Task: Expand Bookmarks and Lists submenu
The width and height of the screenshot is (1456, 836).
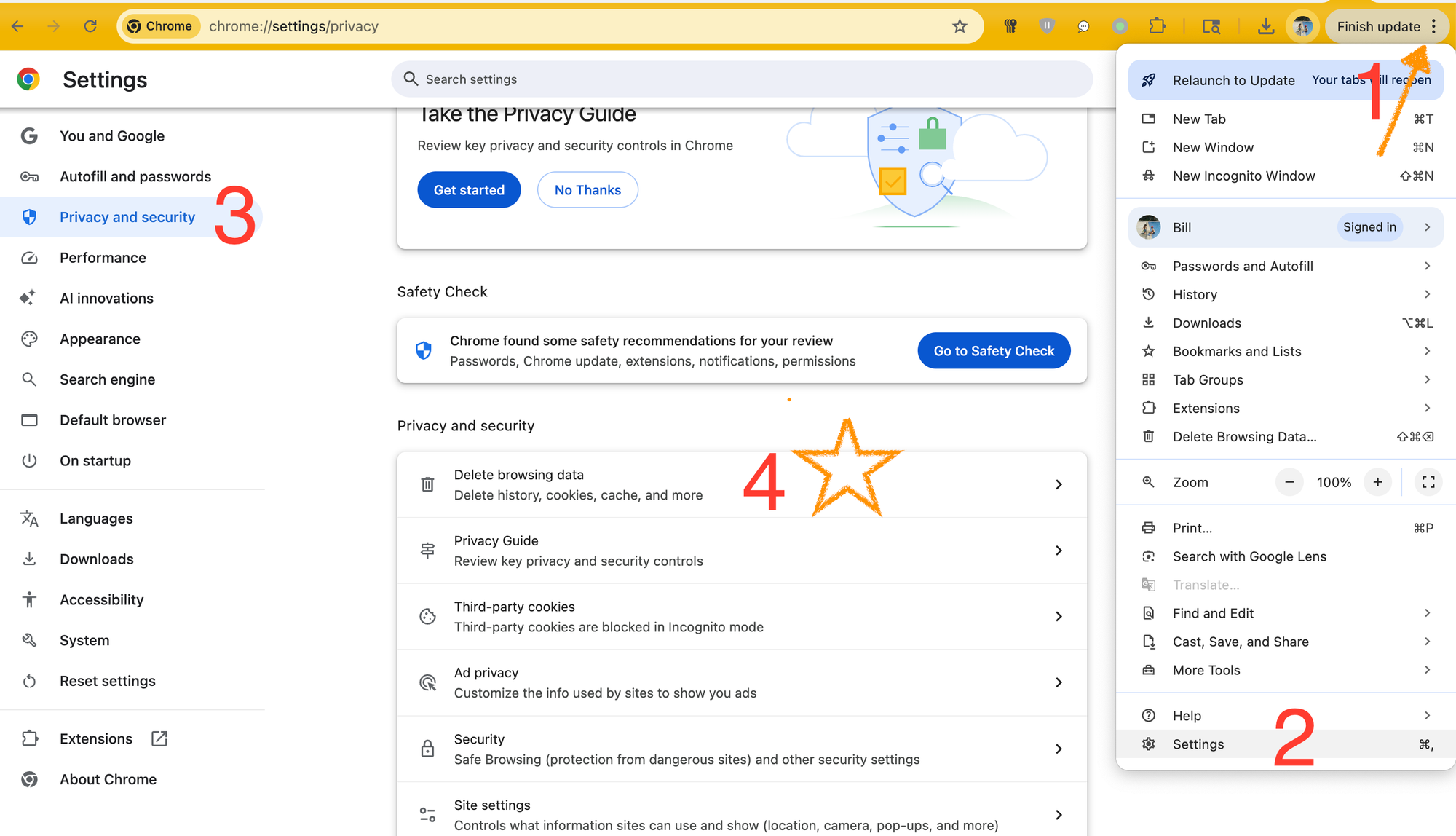Action: (1286, 351)
